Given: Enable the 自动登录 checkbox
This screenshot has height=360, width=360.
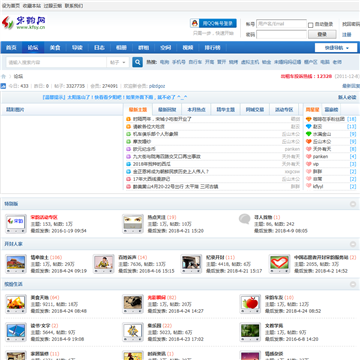Looking at the screenshot, I should (x=310, y=25).
